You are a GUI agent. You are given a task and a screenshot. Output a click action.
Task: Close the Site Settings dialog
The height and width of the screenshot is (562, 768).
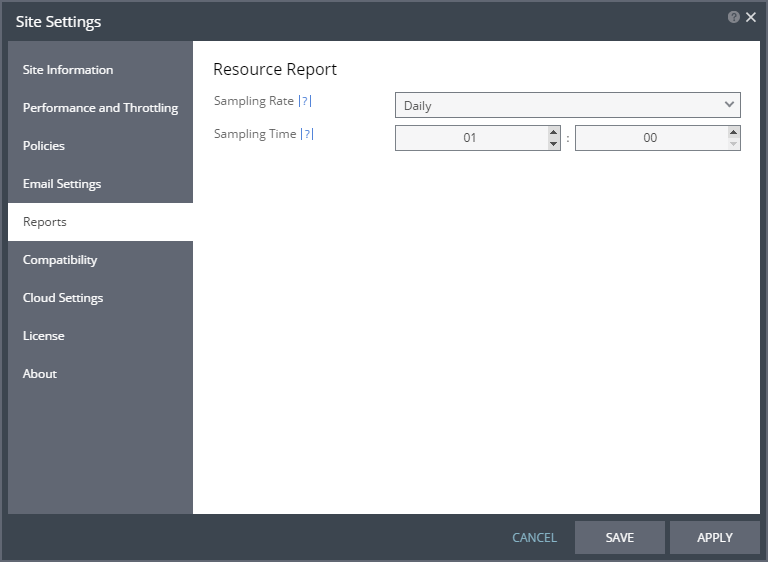click(x=750, y=18)
